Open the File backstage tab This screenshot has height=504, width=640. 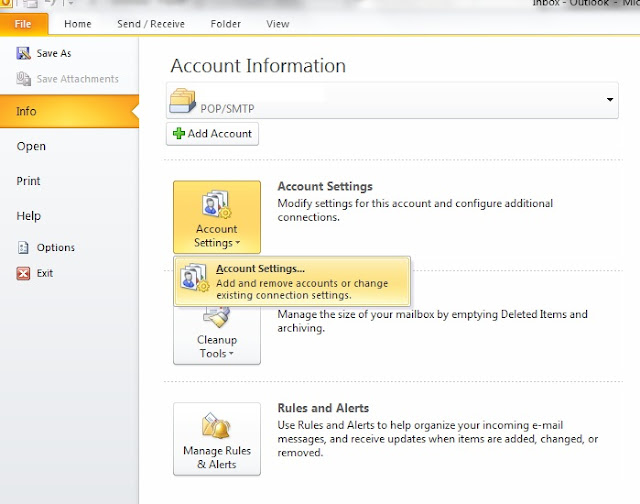pos(24,24)
